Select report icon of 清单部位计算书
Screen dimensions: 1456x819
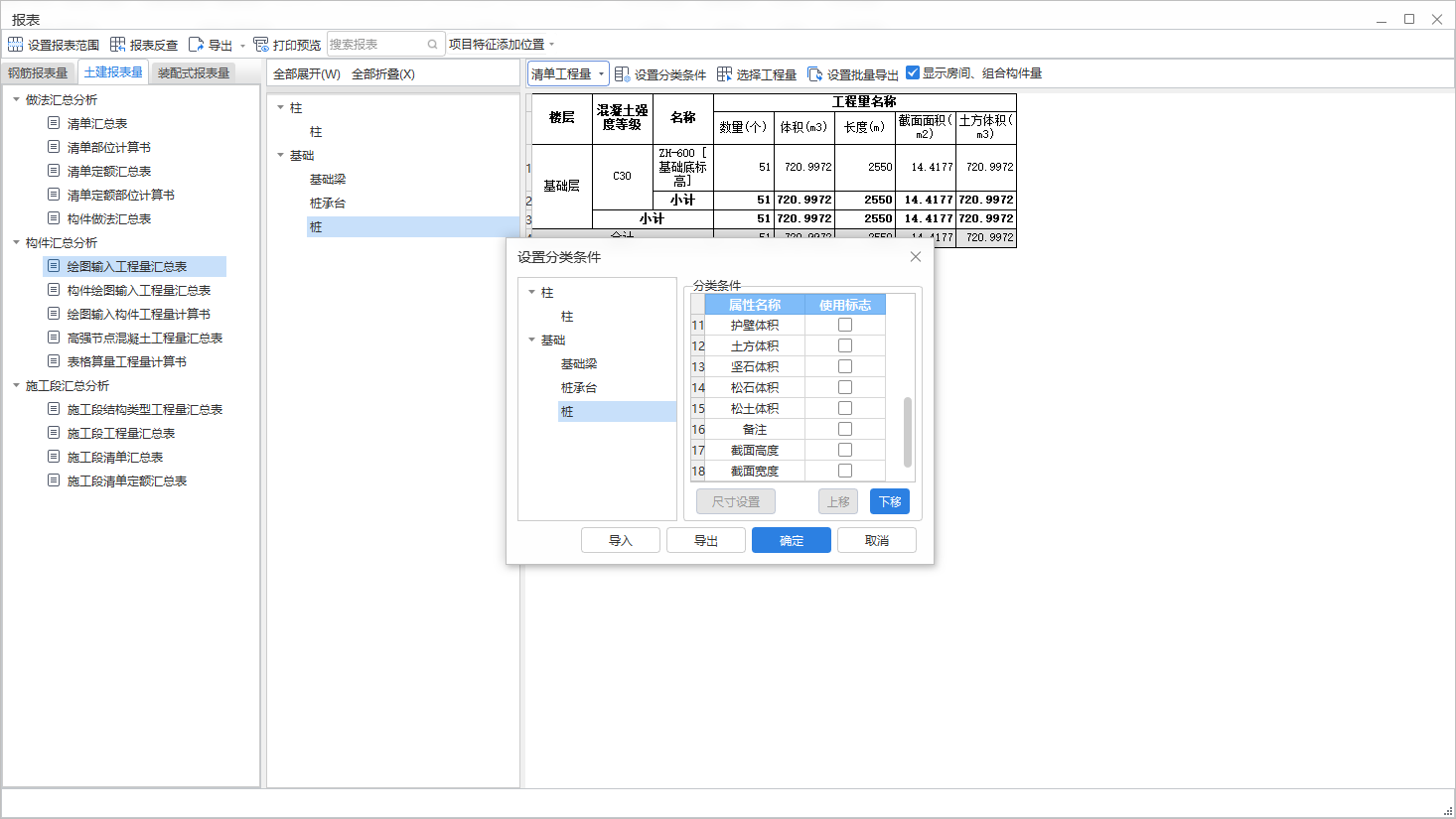coord(54,147)
